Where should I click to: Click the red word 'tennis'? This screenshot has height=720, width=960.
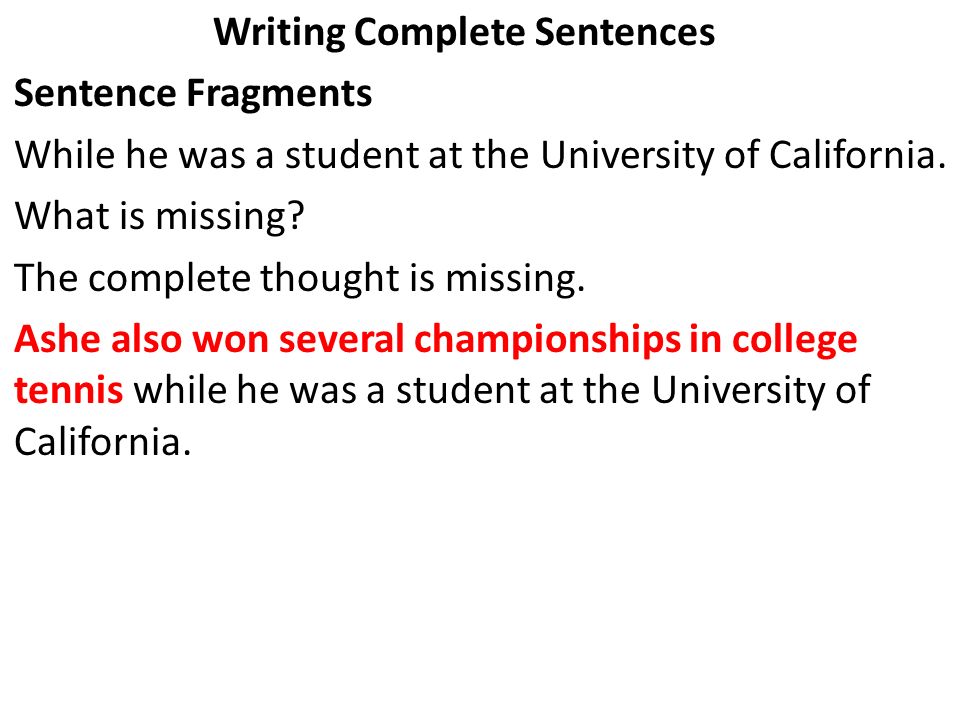(x=69, y=390)
